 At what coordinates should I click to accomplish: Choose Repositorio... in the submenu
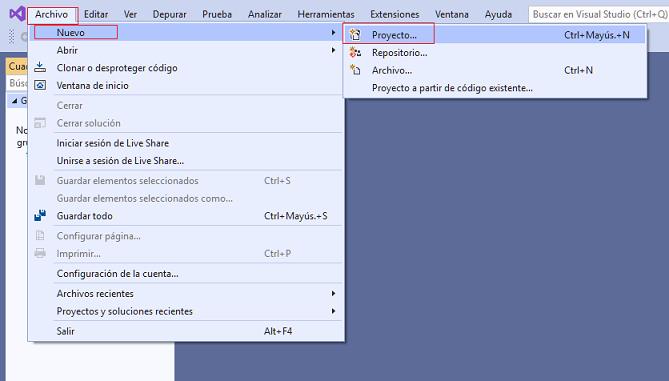(495, 53)
